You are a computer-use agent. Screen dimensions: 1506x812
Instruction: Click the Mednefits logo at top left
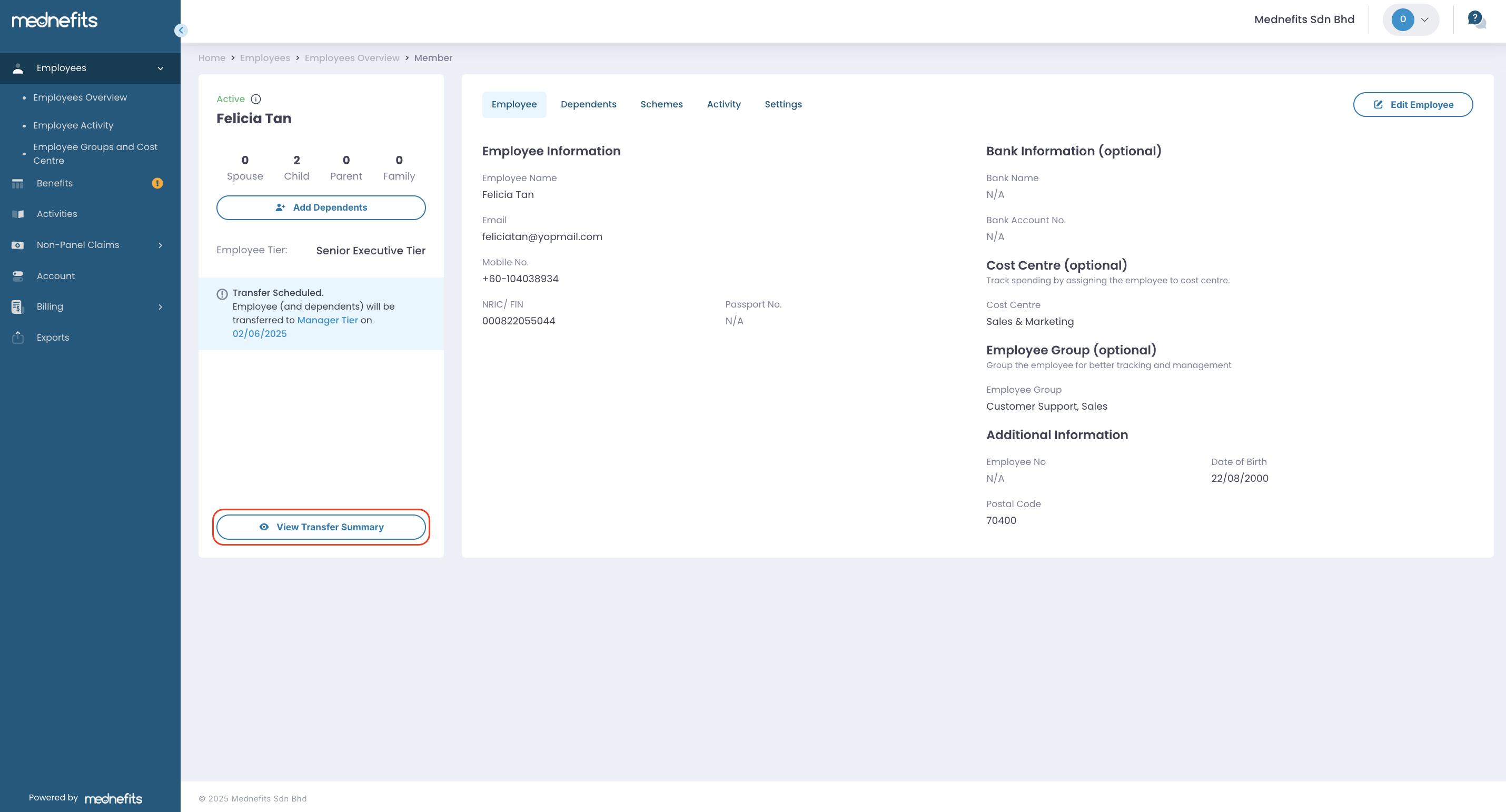pyautogui.click(x=55, y=21)
